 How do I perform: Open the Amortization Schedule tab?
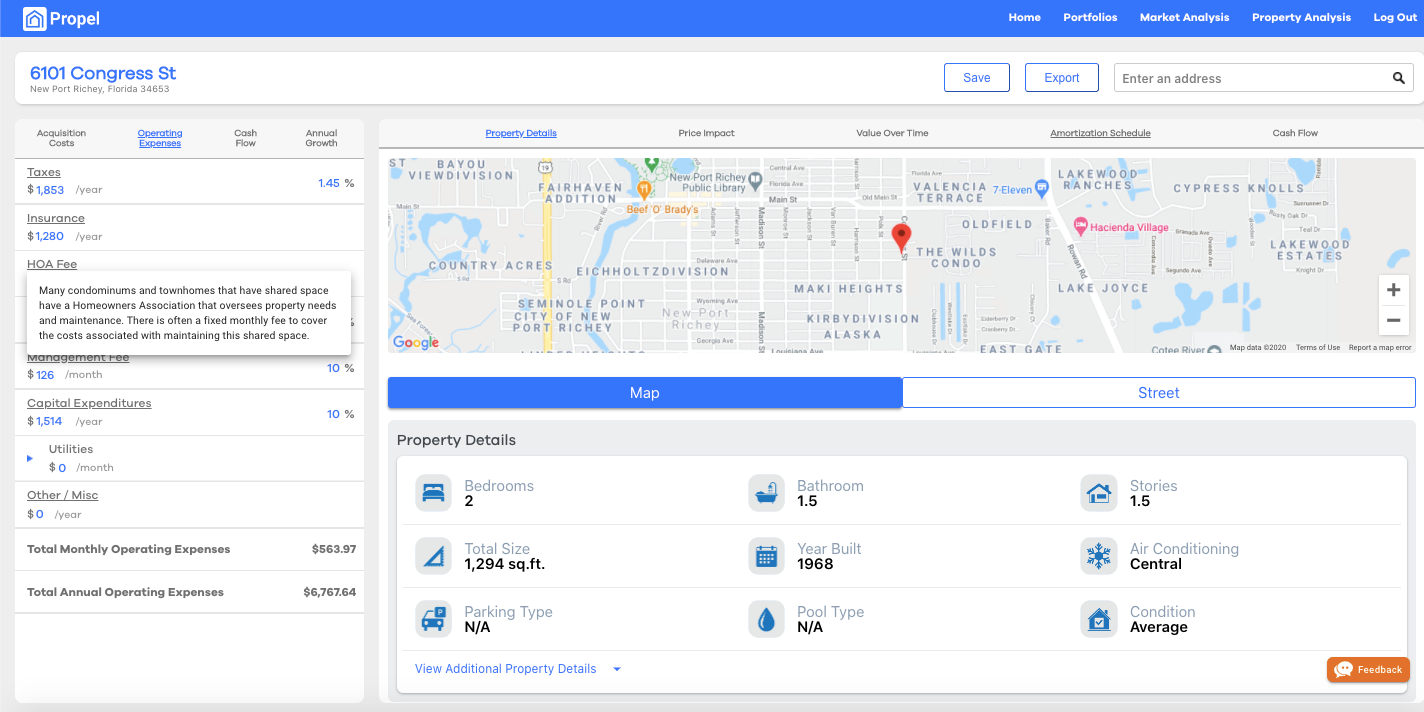tap(1100, 133)
